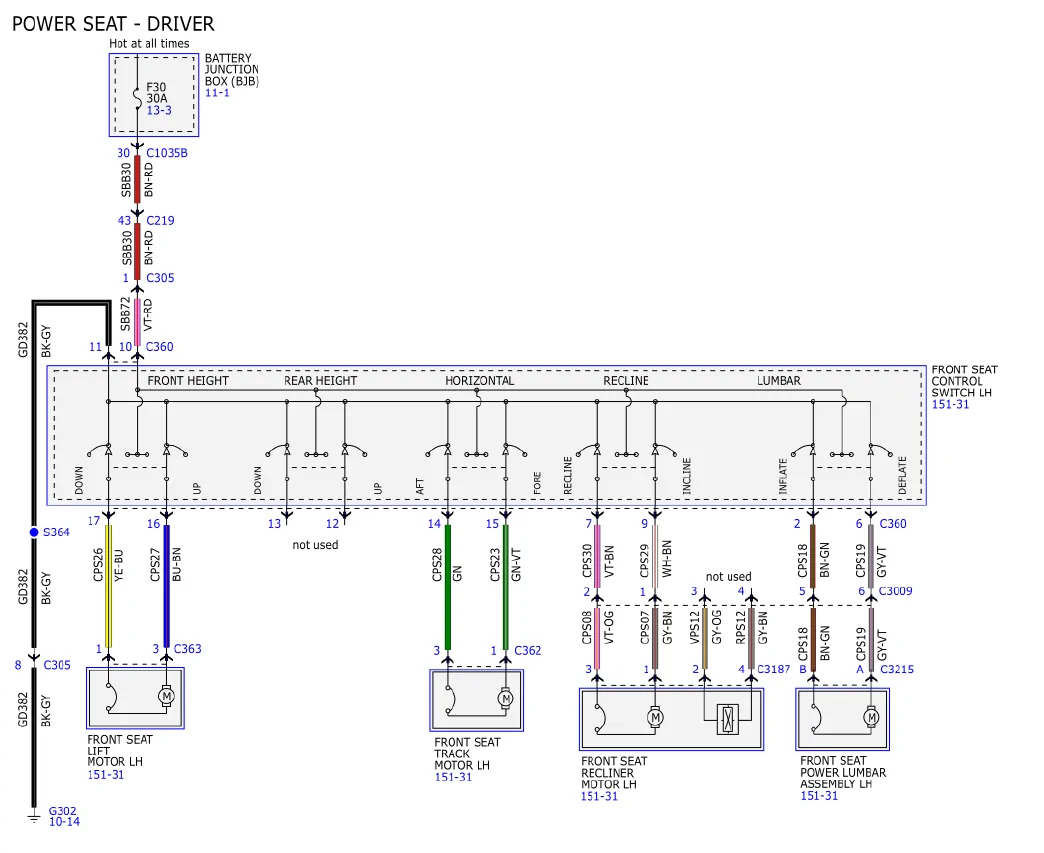1044x853 pixels.
Task: Click the F30 fuse symbol in the junction box
Action: click(137, 99)
